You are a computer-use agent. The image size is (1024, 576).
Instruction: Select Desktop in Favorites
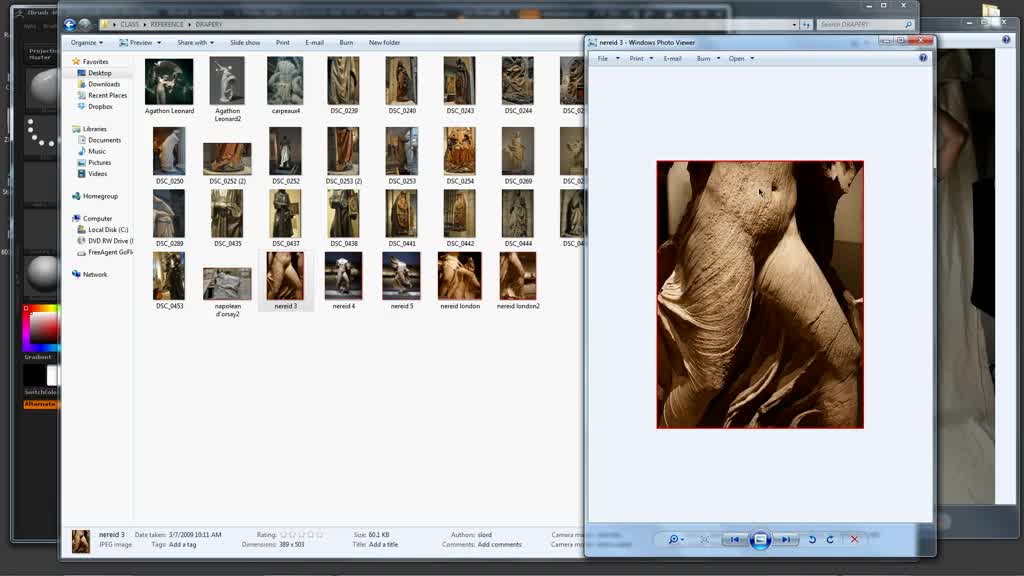[x=99, y=73]
